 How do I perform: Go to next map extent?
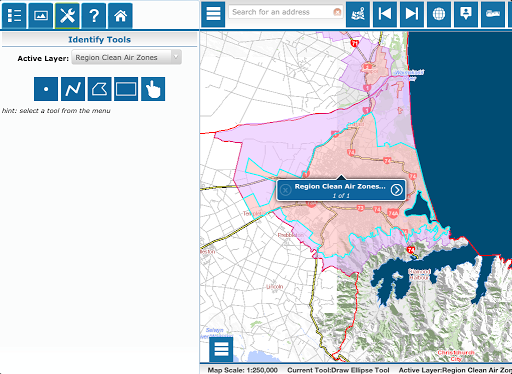coord(412,14)
